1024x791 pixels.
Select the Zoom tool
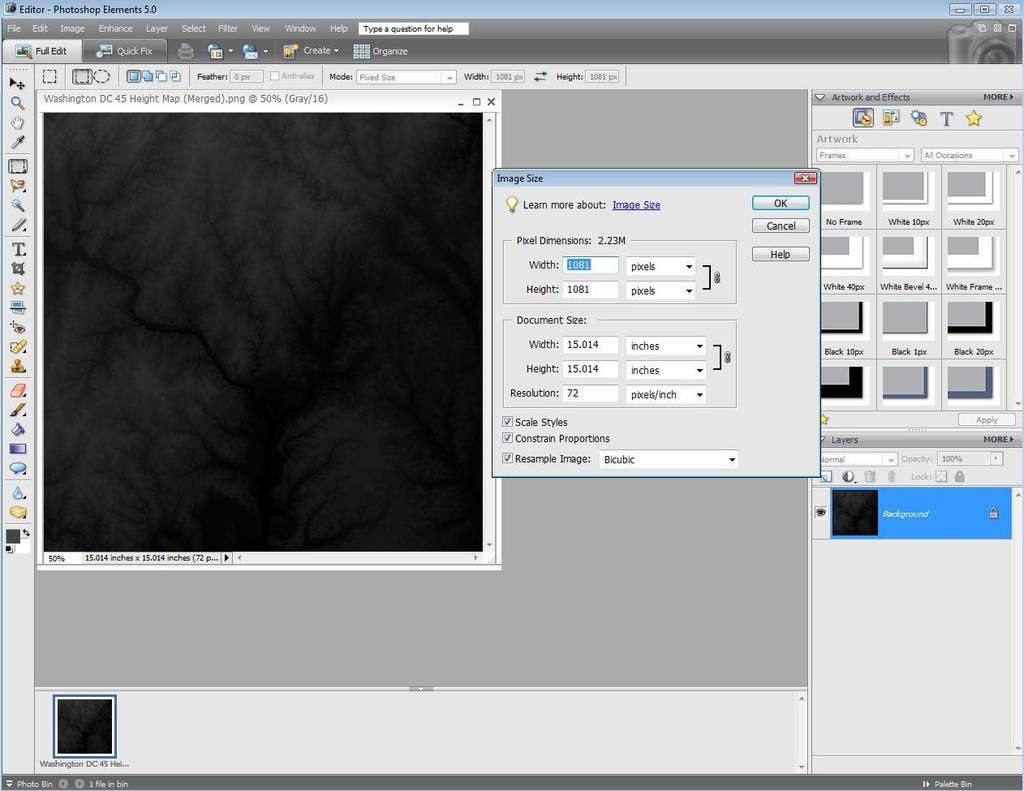17,103
